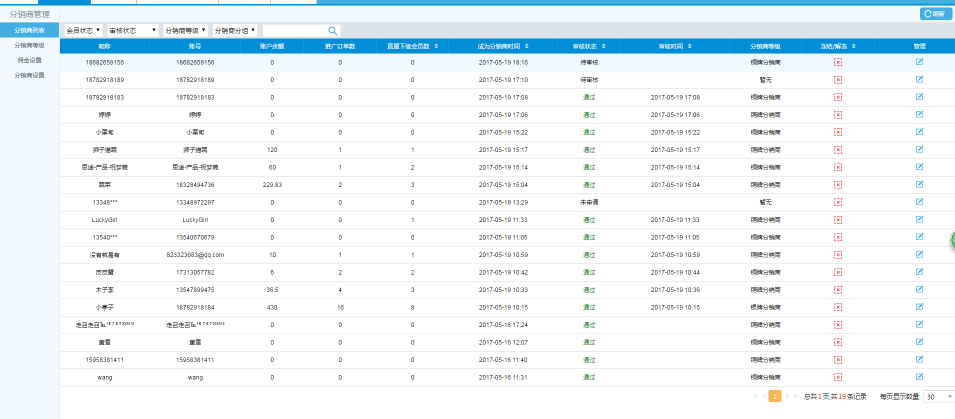Click freeze icon for account 13547899475
Viewport: 955px width, 419px height.
pyautogui.click(x=838, y=289)
